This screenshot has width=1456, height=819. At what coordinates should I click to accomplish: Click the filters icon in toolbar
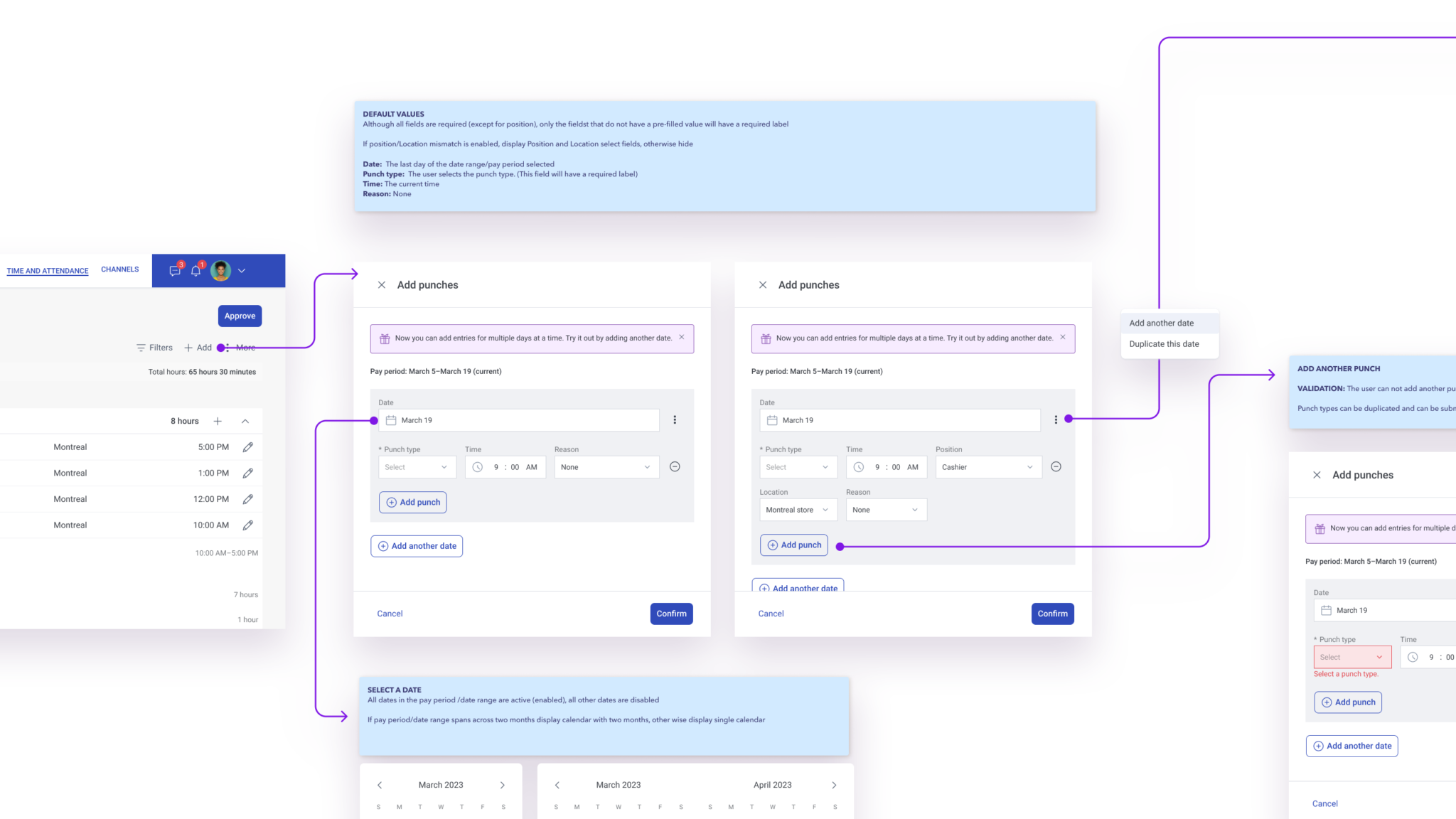tap(141, 347)
